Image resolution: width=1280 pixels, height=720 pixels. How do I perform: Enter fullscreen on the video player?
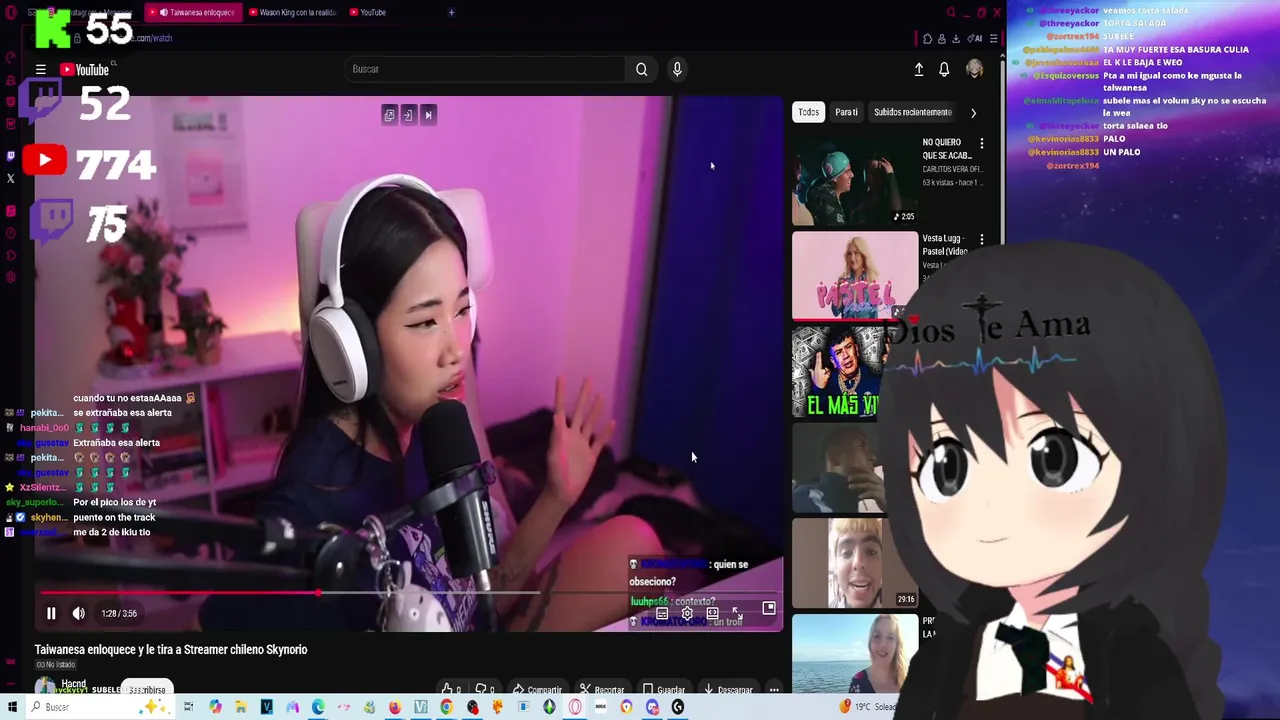click(x=737, y=613)
